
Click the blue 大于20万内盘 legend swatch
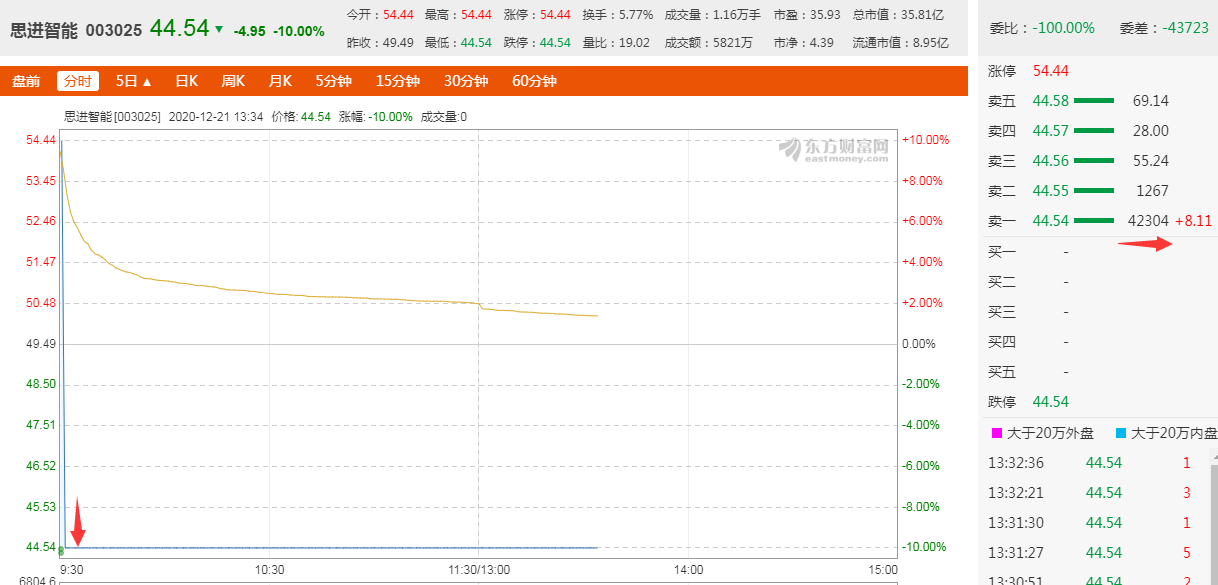[x=1121, y=433]
